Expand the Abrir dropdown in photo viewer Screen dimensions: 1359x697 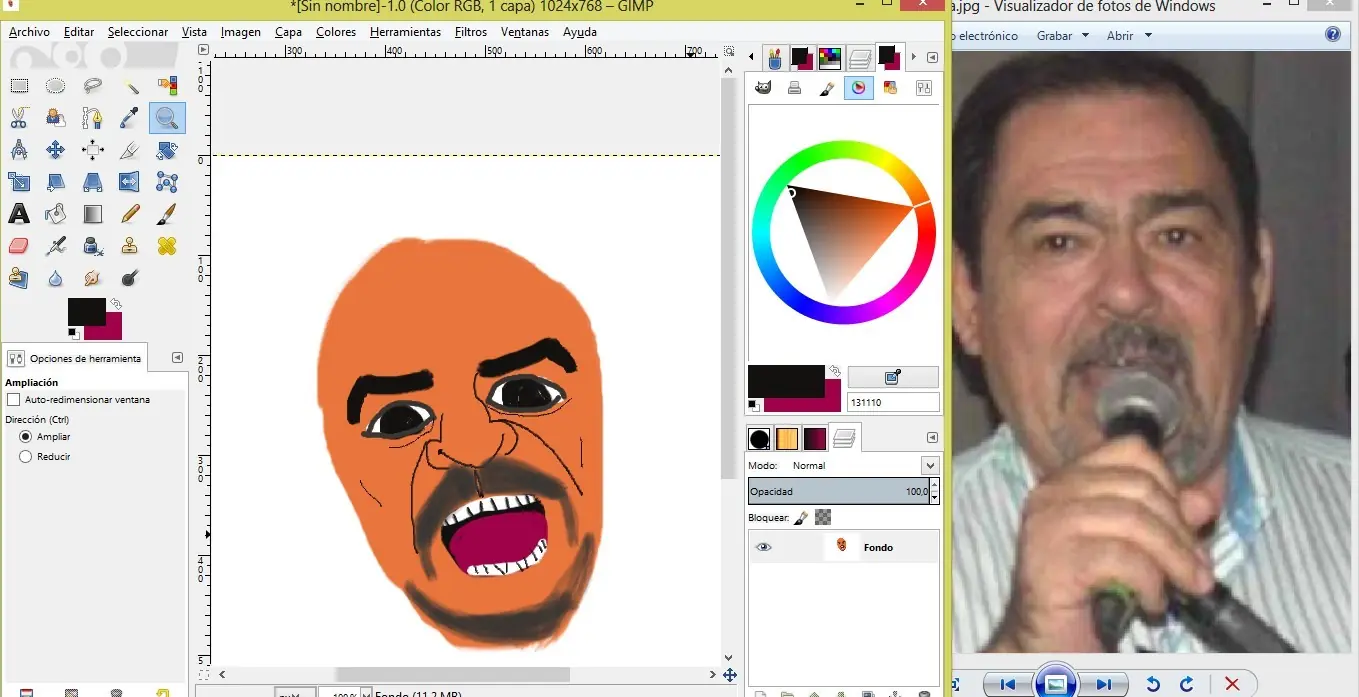(1128, 36)
